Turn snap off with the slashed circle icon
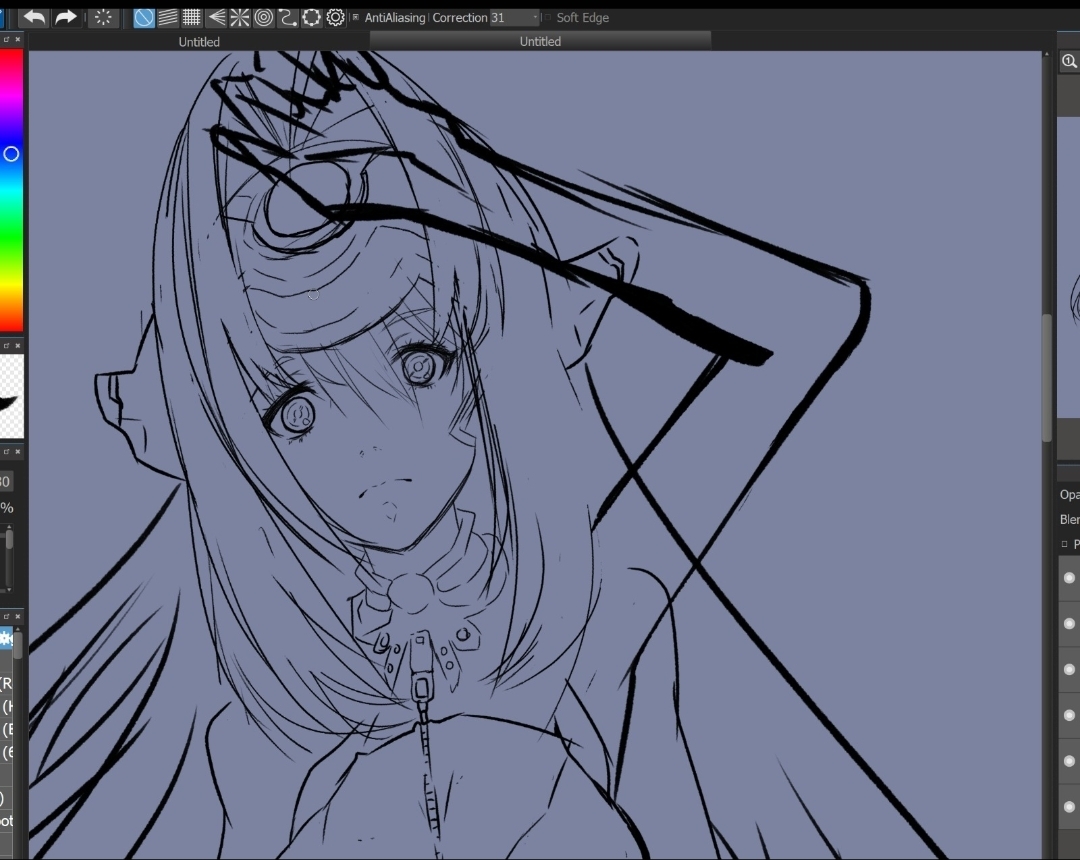This screenshot has width=1080, height=860. (x=143, y=17)
